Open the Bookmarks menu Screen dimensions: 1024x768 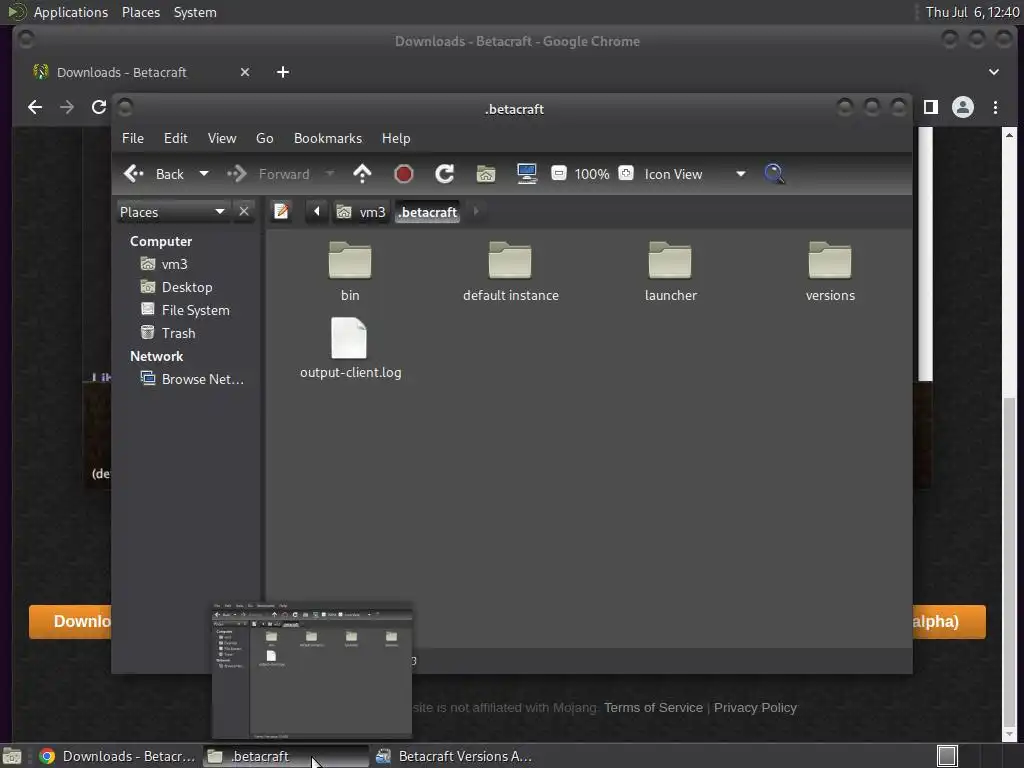(328, 138)
